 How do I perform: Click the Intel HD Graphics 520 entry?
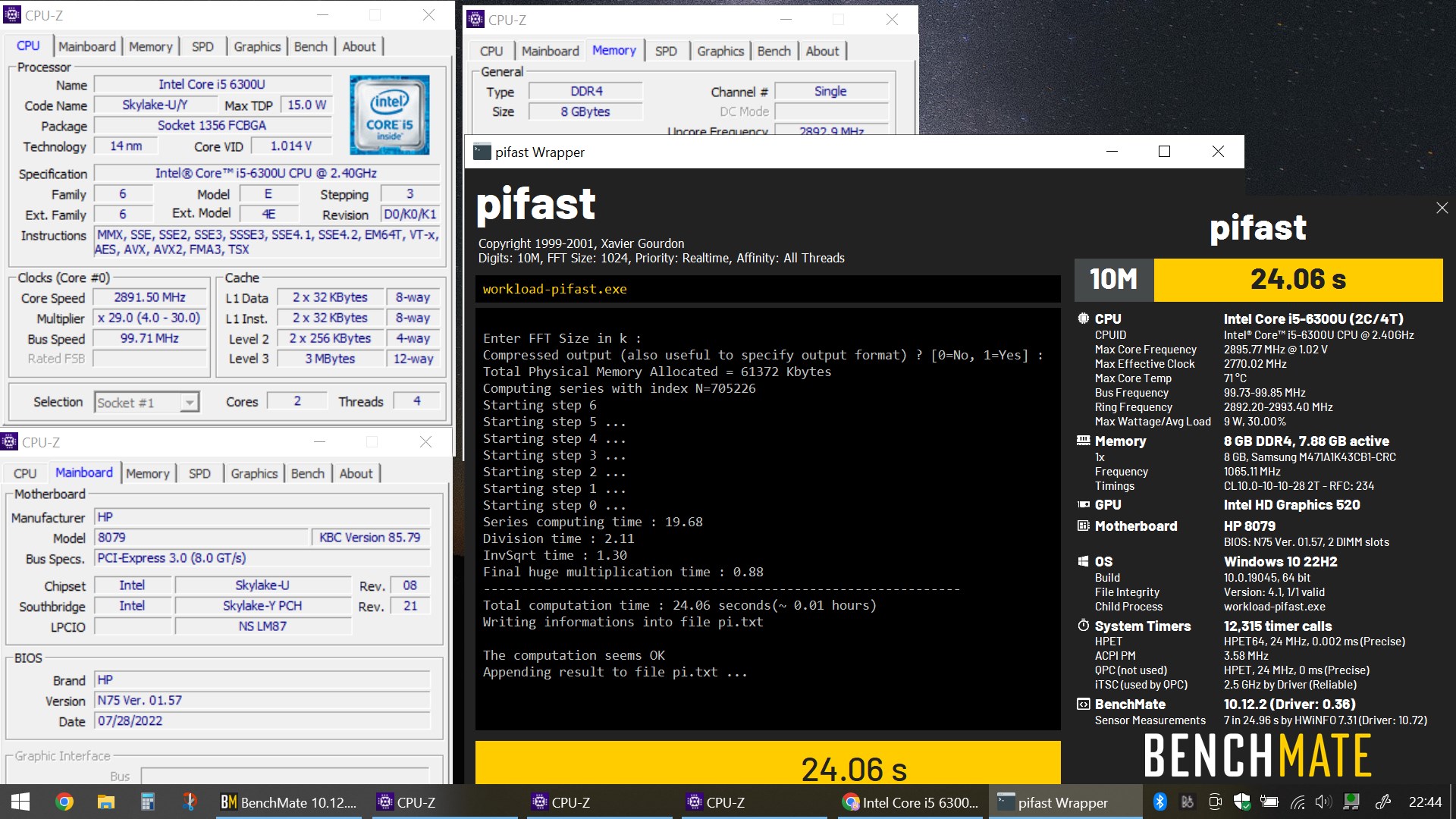(x=1291, y=505)
